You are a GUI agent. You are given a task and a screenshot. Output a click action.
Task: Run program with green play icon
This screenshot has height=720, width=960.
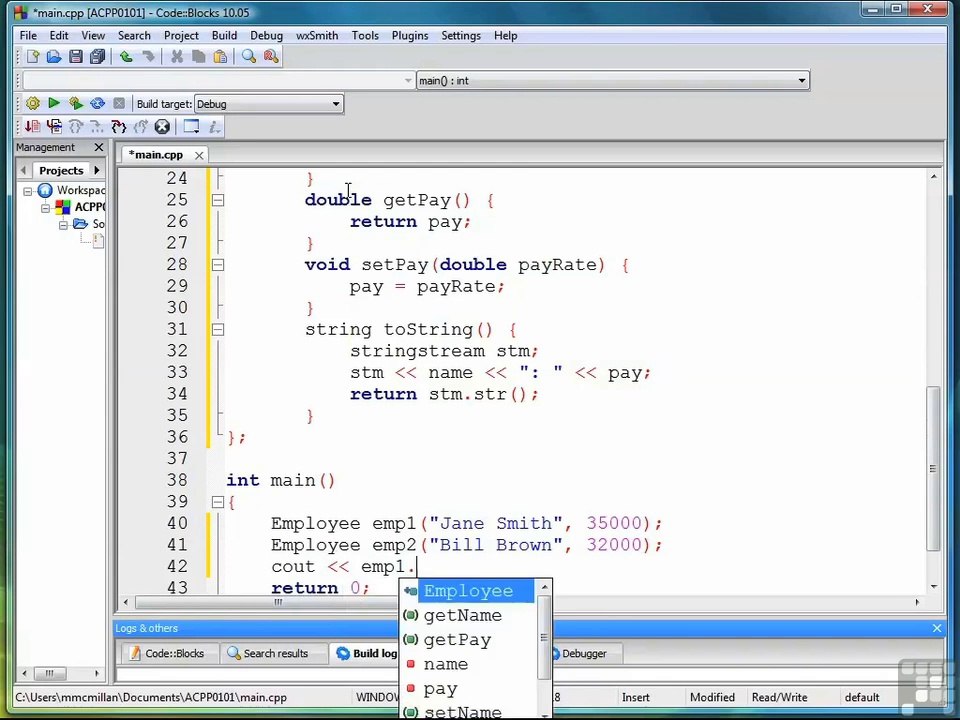54,103
